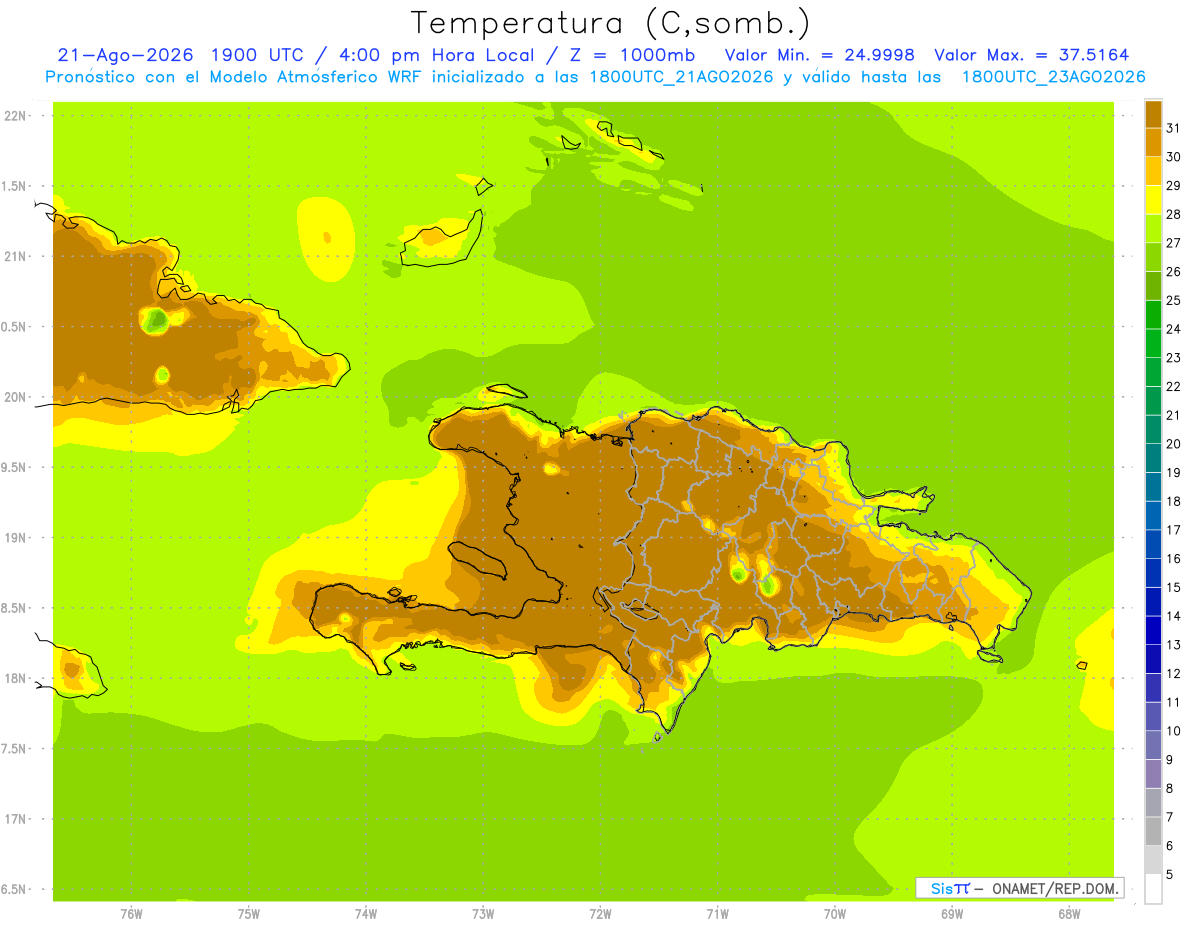The image size is (1200, 927).
Task: Click the '18N' latitude label
Action: 15,679
